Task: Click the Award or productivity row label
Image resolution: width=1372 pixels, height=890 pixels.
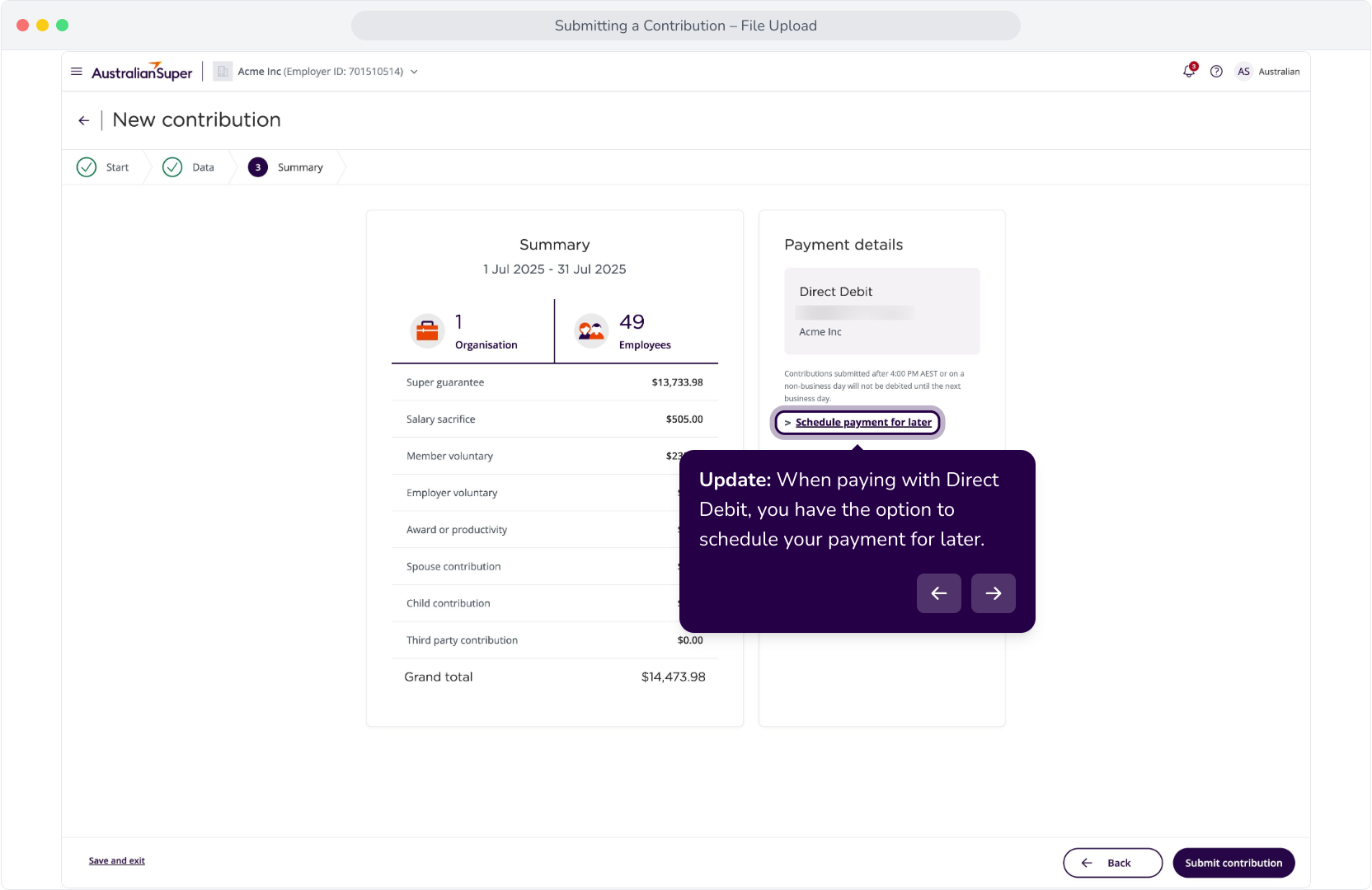Action: click(x=457, y=530)
